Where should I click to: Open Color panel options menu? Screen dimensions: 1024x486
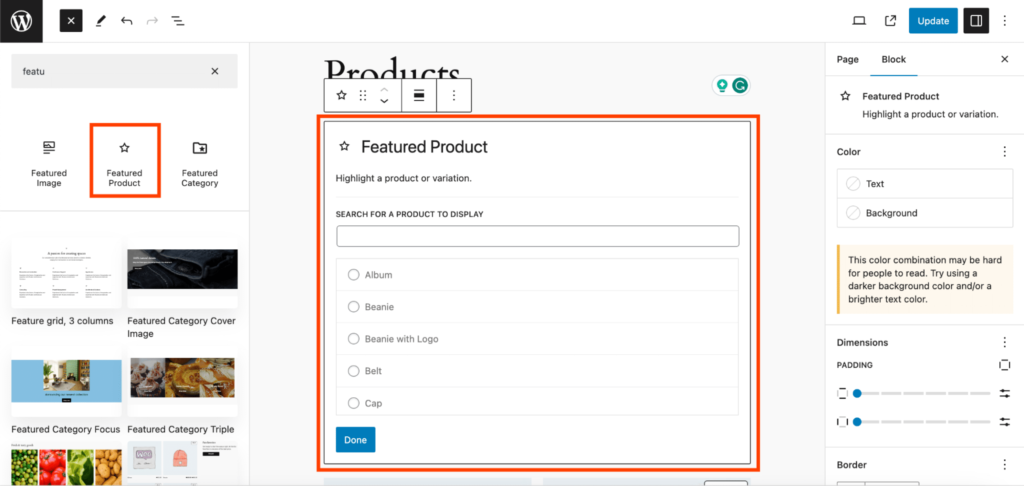pyautogui.click(x=1004, y=152)
